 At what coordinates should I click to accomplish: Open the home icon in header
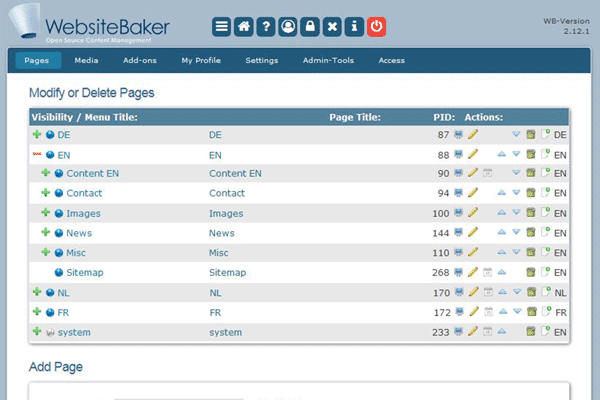coord(243,27)
